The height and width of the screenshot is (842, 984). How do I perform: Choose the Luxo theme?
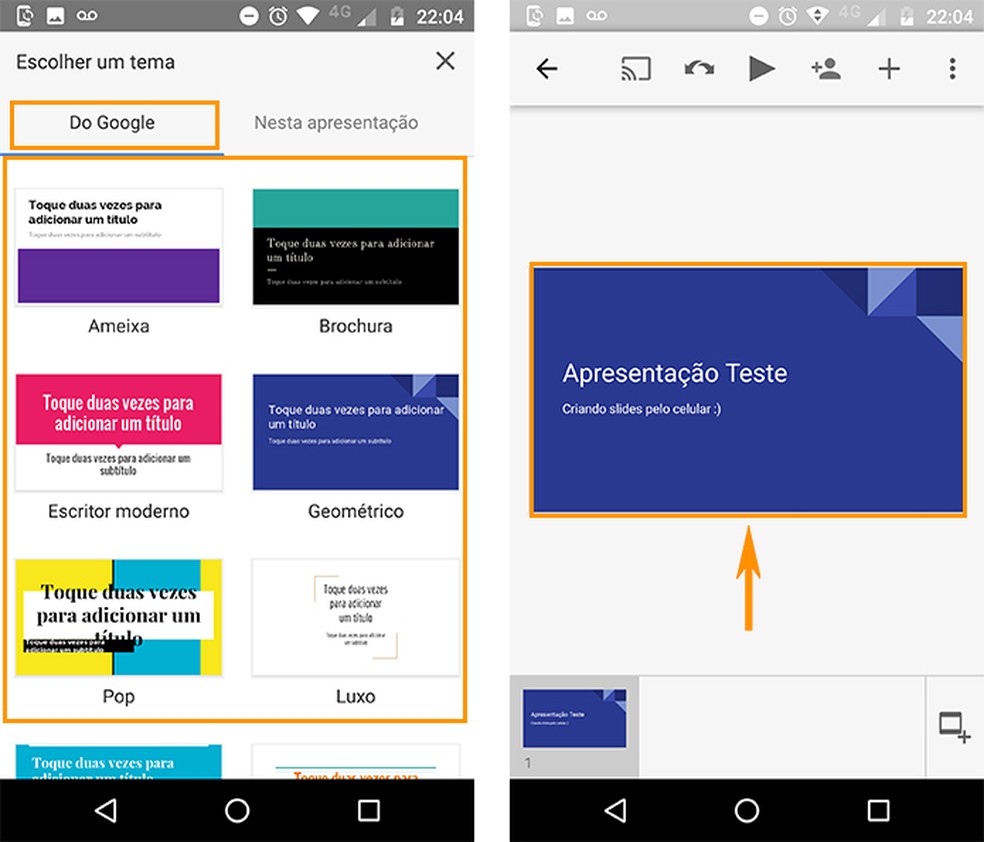point(355,617)
